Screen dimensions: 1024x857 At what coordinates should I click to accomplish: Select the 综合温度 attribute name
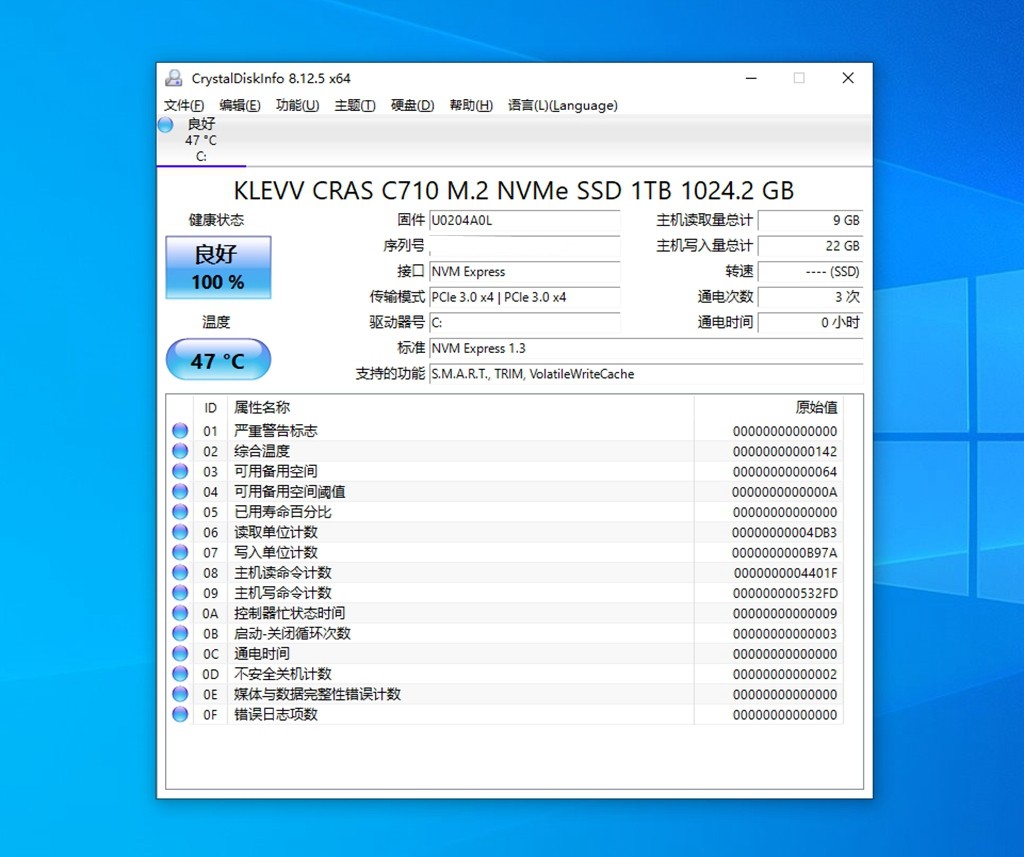262,451
